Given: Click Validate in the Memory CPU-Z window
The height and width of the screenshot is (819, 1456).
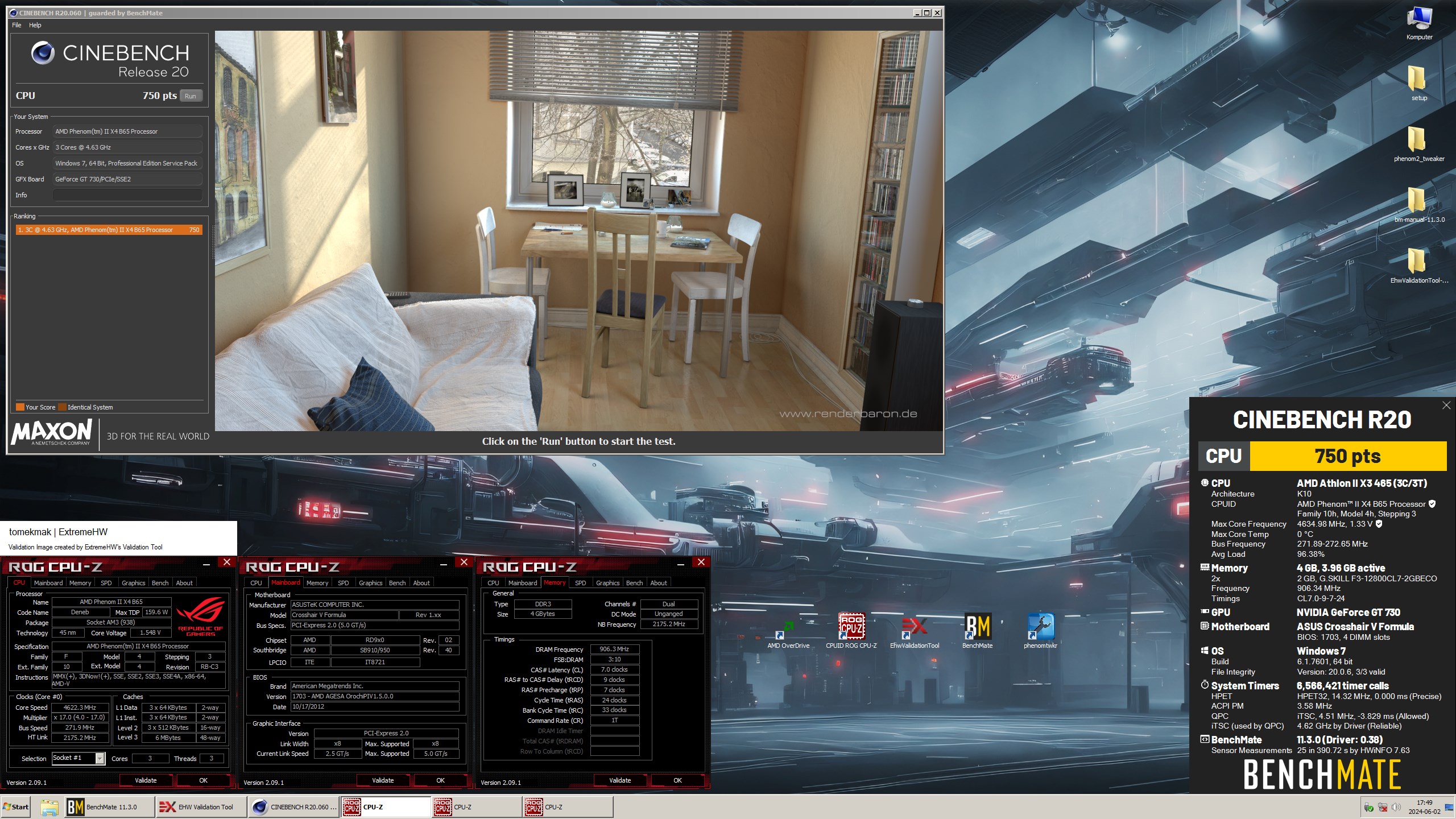Looking at the screenshot, I should (x=620, y=780).
